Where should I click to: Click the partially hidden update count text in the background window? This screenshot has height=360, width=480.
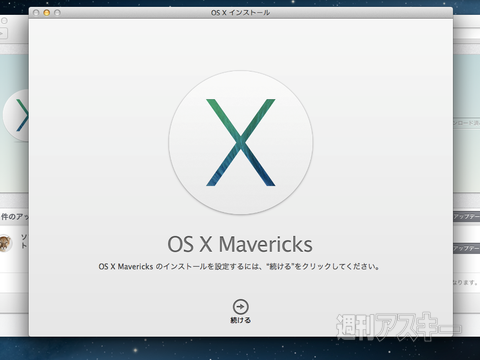coord(15,217)
